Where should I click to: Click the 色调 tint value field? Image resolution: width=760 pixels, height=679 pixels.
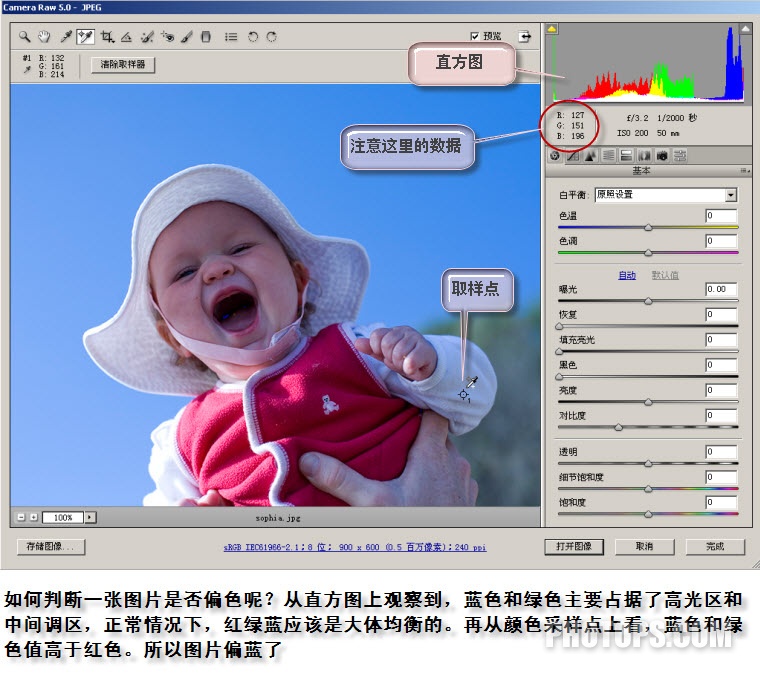click(721, 241)
